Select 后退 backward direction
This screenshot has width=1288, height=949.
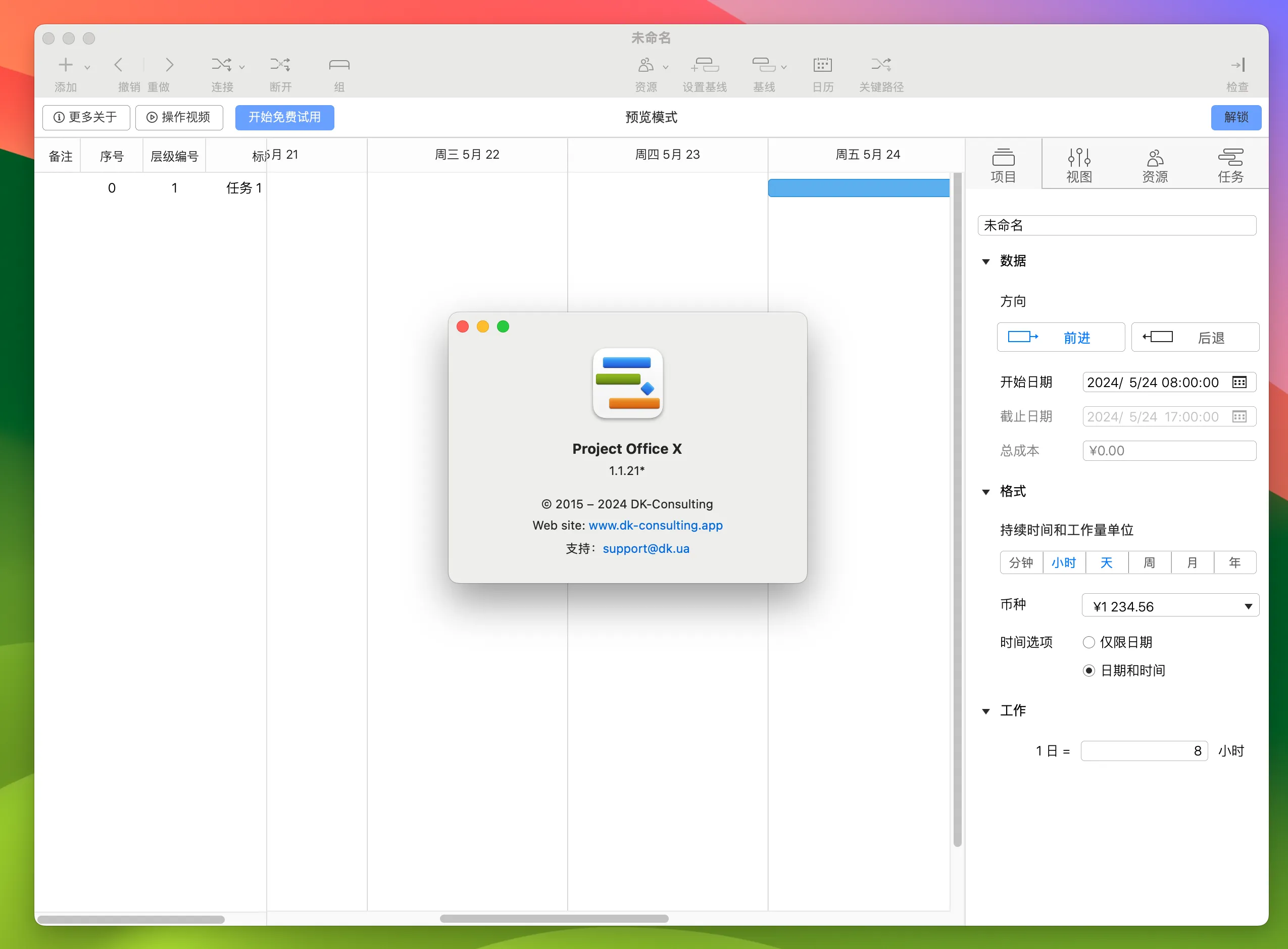(x=1195, y=337)
